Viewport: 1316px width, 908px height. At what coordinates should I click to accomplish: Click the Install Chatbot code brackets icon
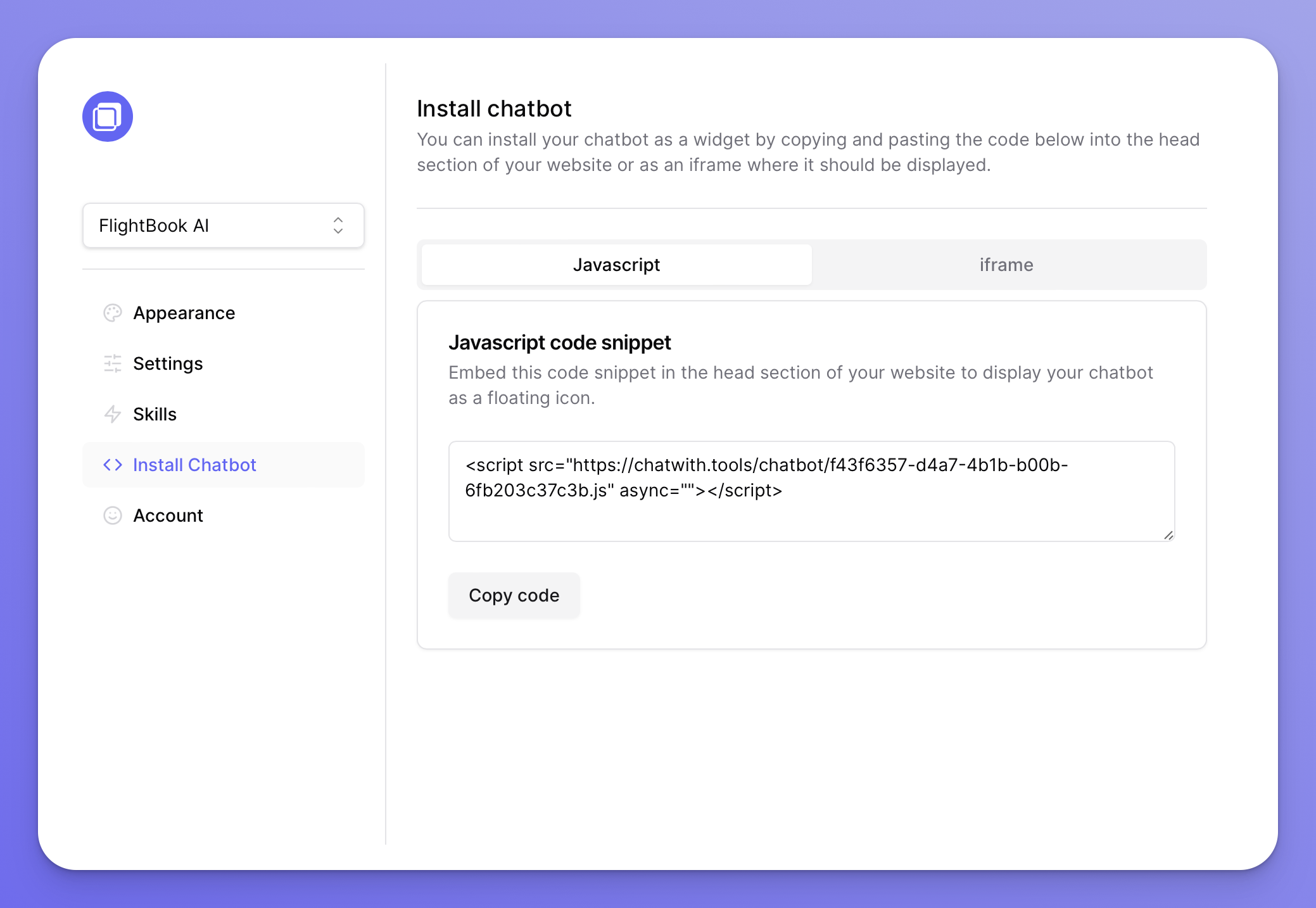click(x=113, y=465)
